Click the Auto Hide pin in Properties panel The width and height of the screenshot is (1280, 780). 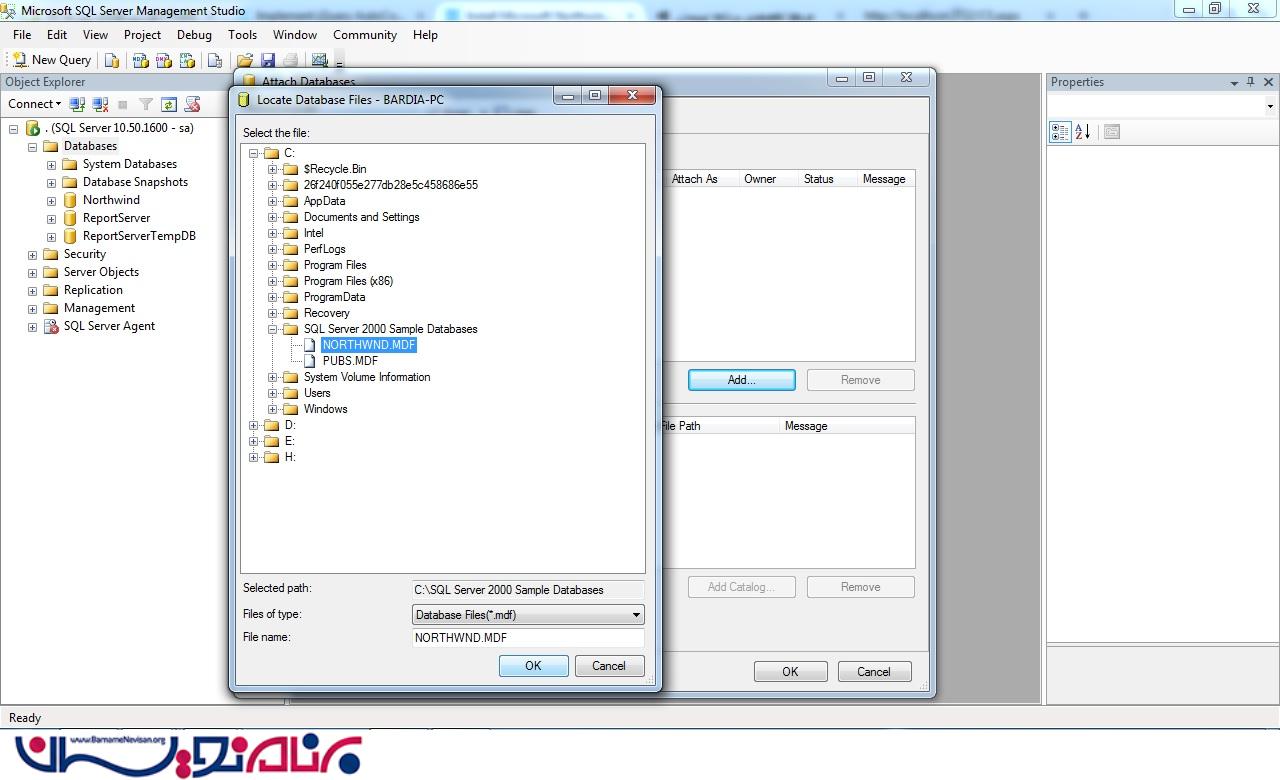click(x=1251, y=82)
